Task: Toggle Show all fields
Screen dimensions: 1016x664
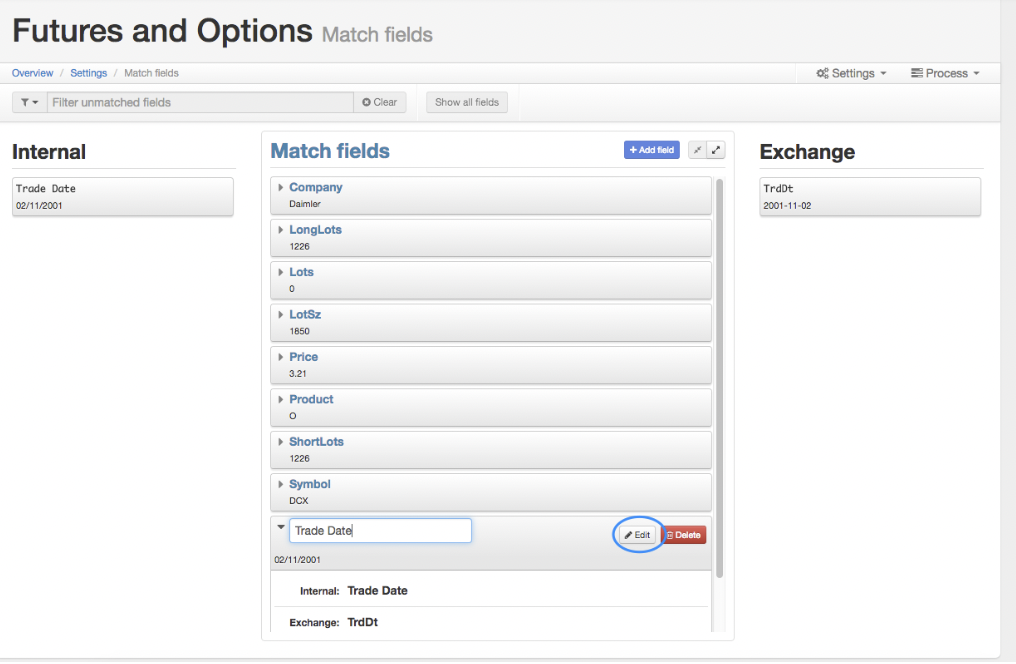Action: (466, 101)
